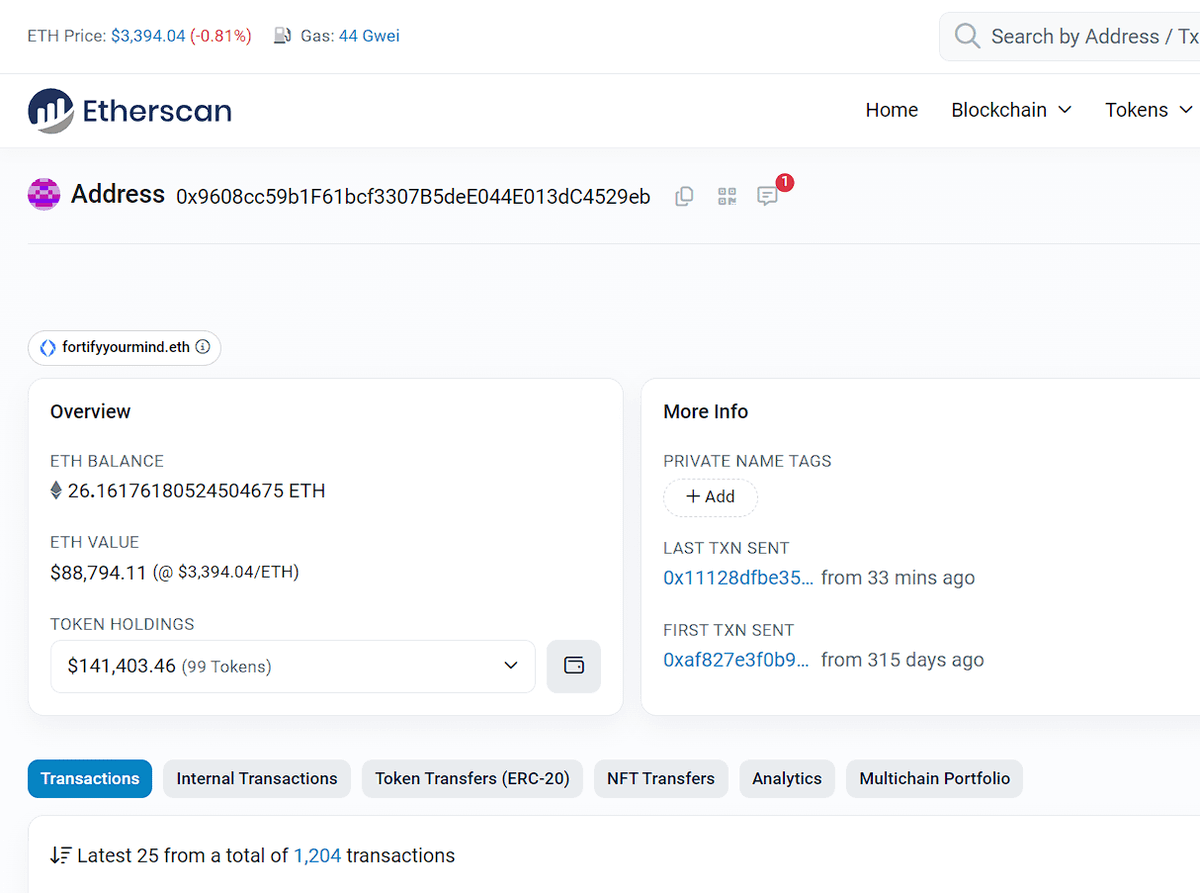
Task: Click the fortifyyourmind.eth name tag
Action: (x=124, y=348)
